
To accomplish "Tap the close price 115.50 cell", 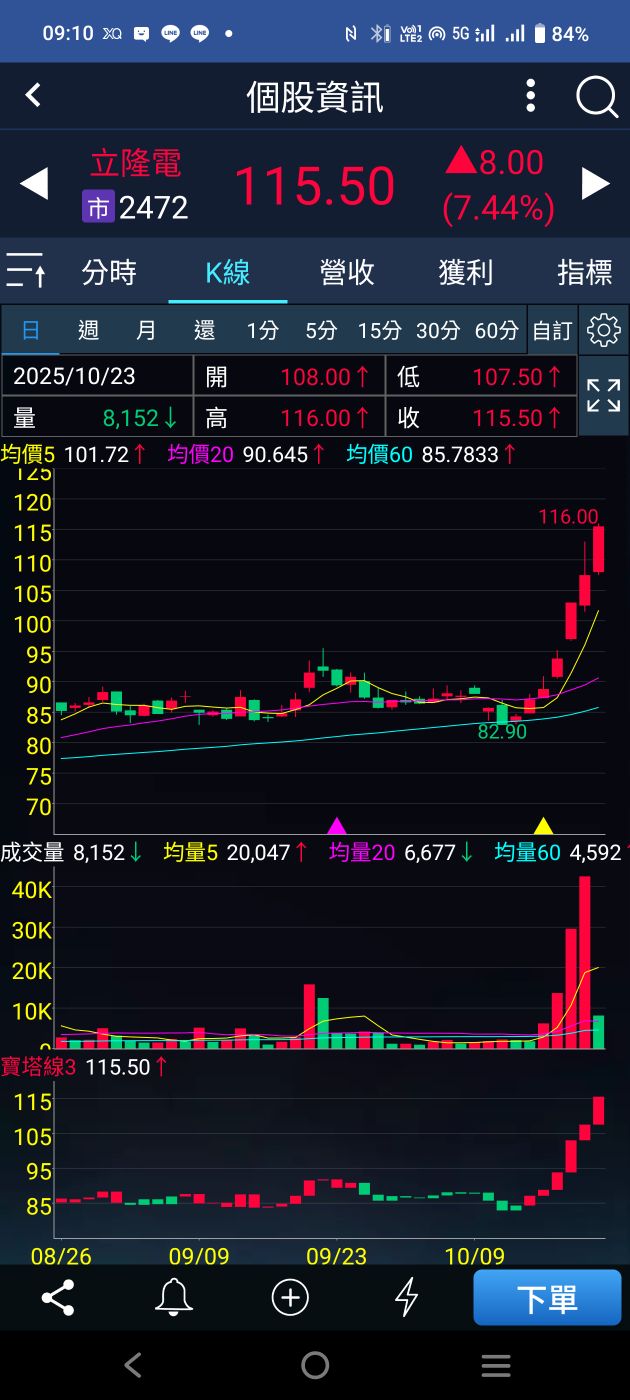I will click(481, 417).
